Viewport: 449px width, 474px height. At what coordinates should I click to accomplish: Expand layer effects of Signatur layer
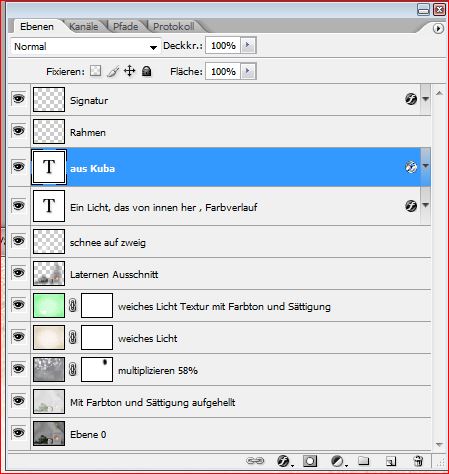point(426,99)
